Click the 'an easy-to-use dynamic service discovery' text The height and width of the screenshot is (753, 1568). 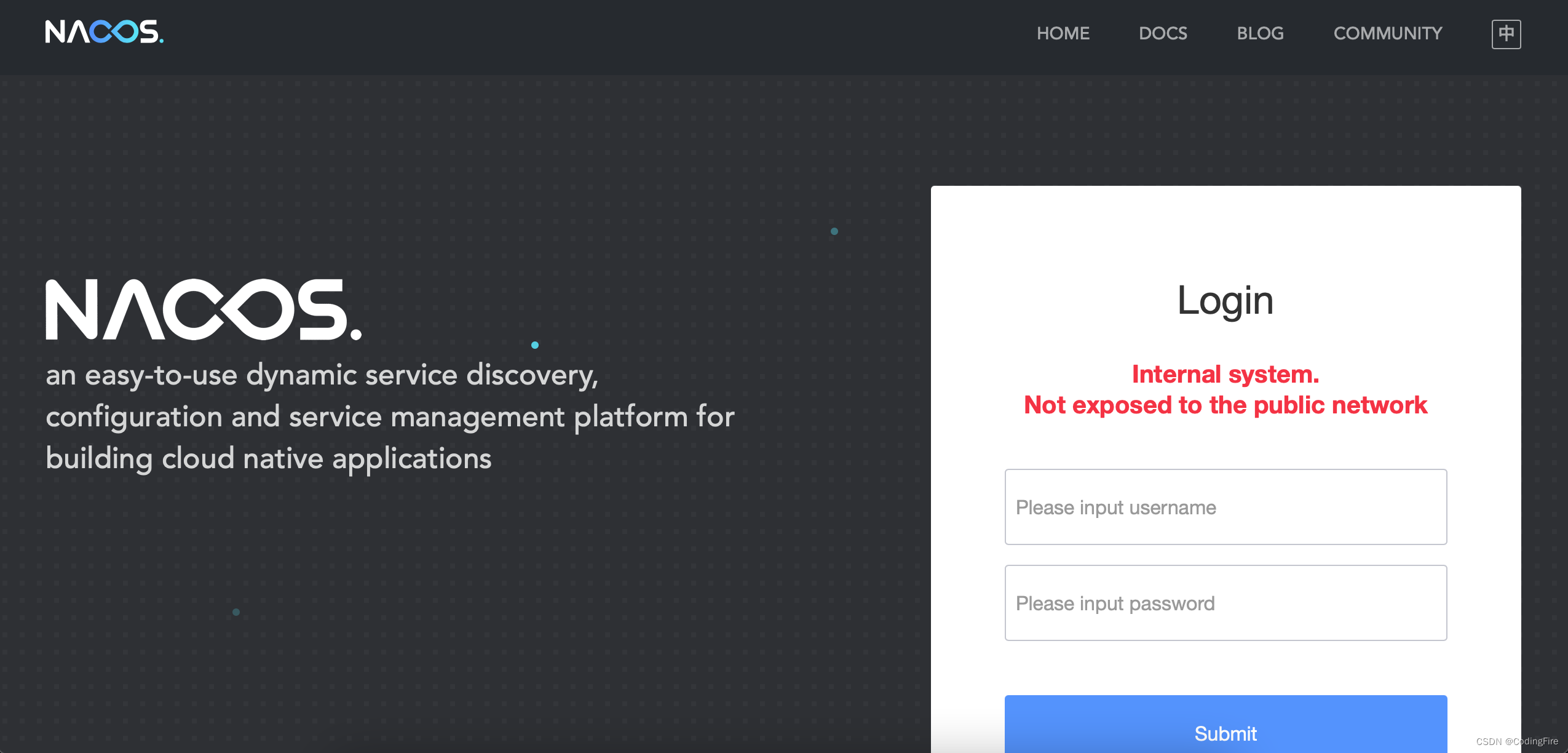click(322, 375)
